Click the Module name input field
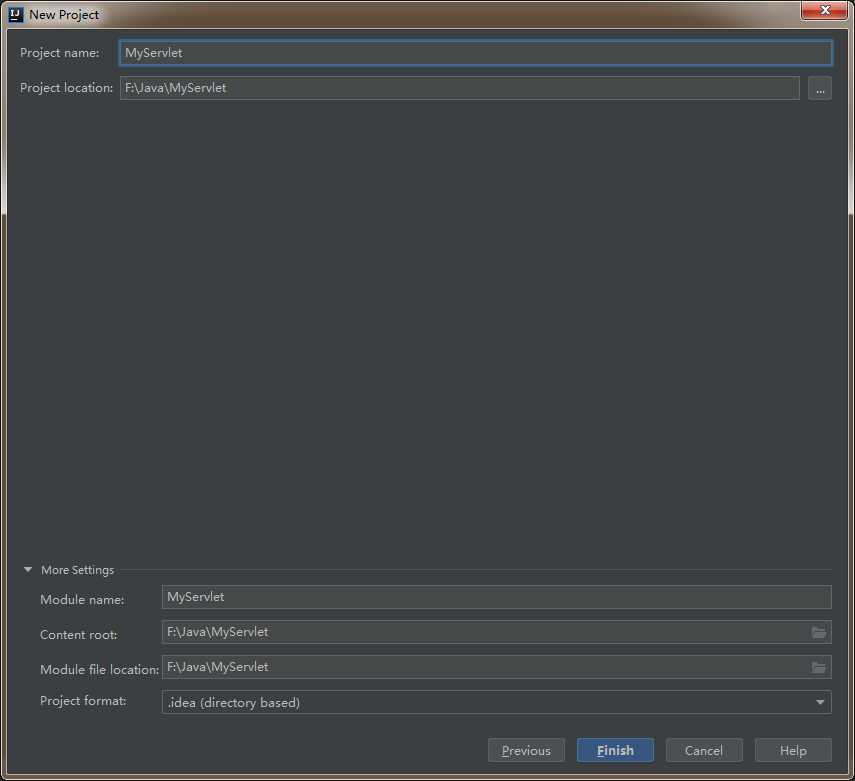 [x=496, y=597]
